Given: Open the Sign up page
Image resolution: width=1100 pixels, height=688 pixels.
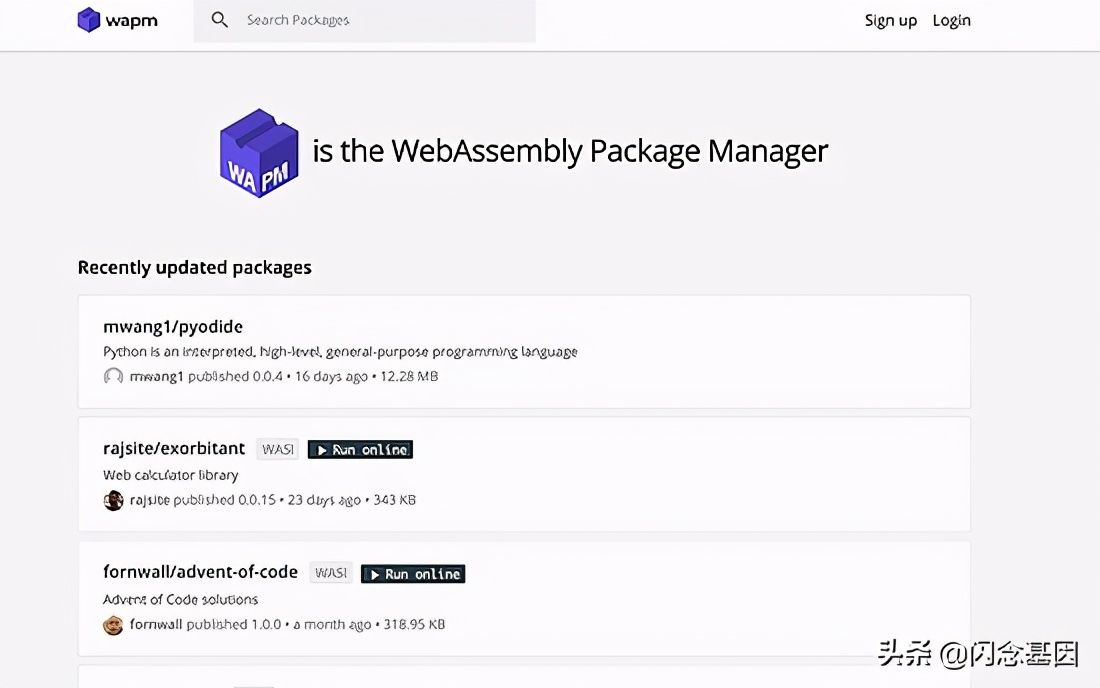Looking at the screenshot, I should 890,20.
